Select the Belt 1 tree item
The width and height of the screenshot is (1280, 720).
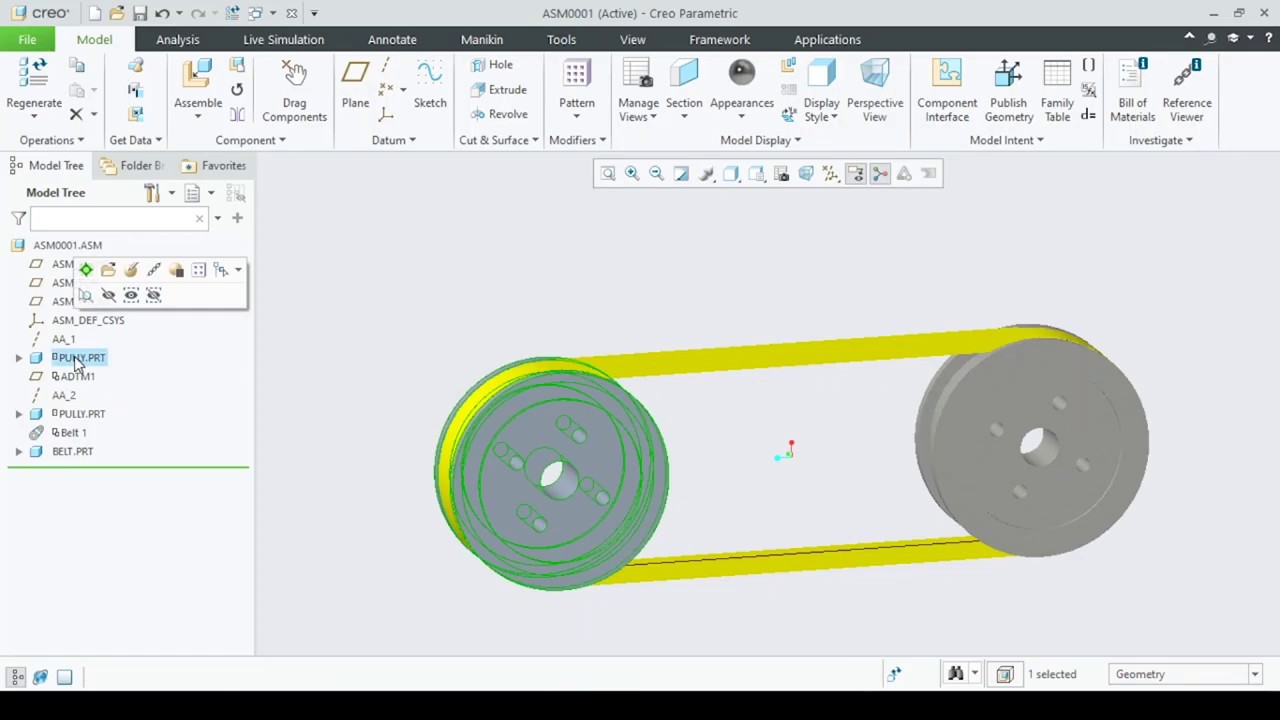(x=72, y=433)
